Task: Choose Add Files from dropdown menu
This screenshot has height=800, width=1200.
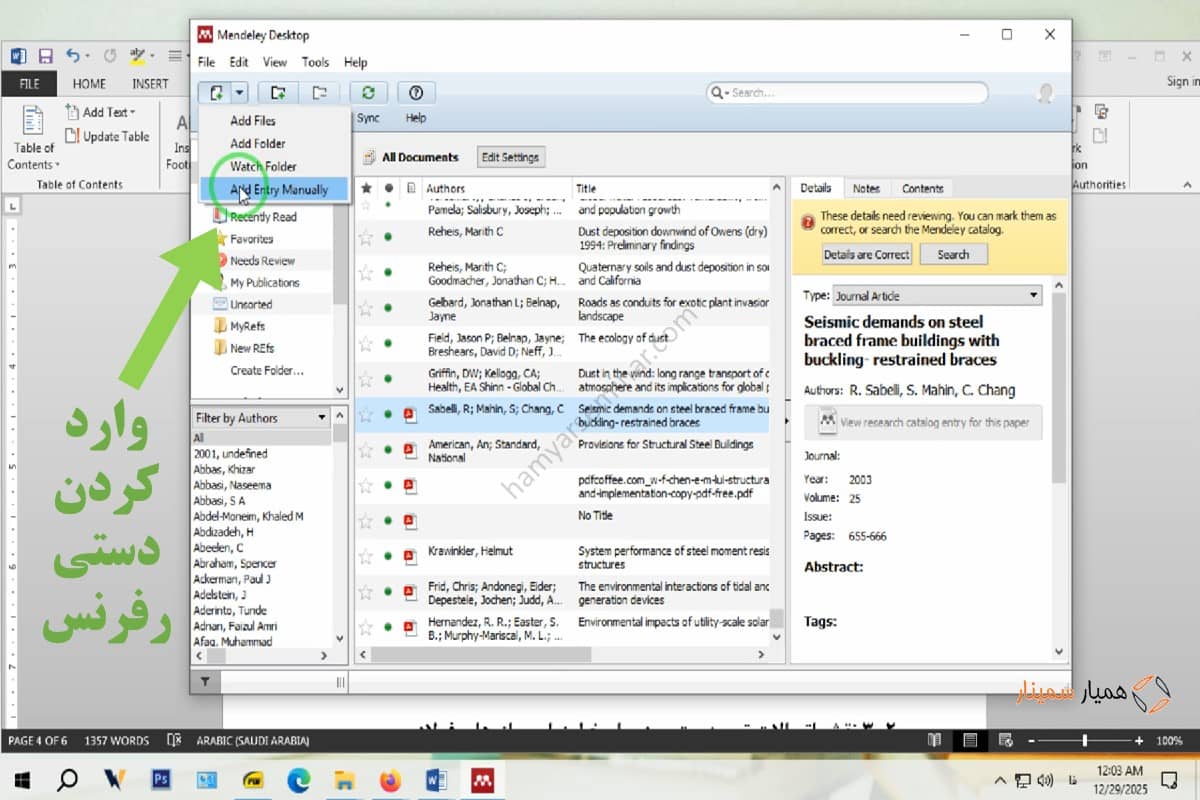Action: [x=253, y=121]
